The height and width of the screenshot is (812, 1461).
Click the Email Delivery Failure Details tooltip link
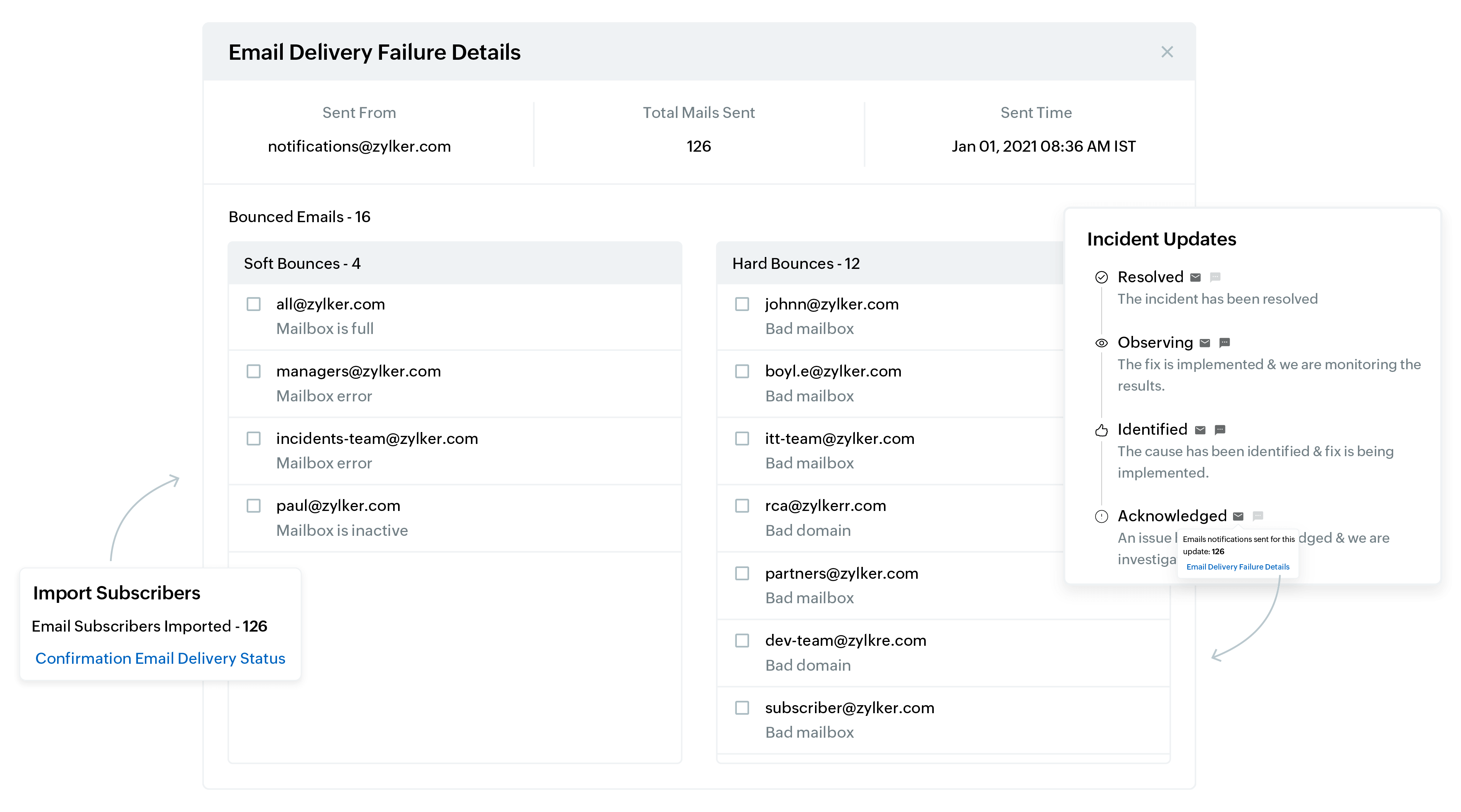[x=1238, y=567]
